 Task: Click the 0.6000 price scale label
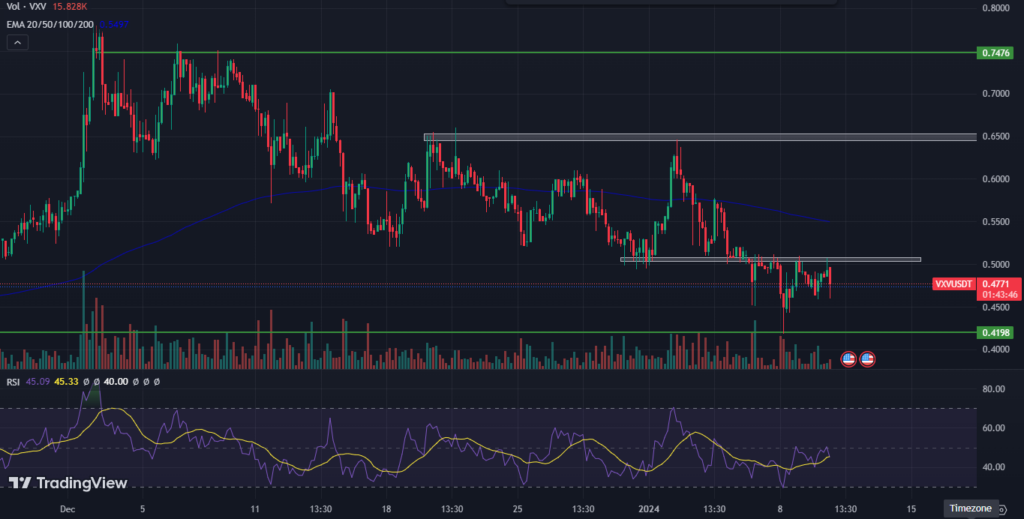[x=996, y=179]
